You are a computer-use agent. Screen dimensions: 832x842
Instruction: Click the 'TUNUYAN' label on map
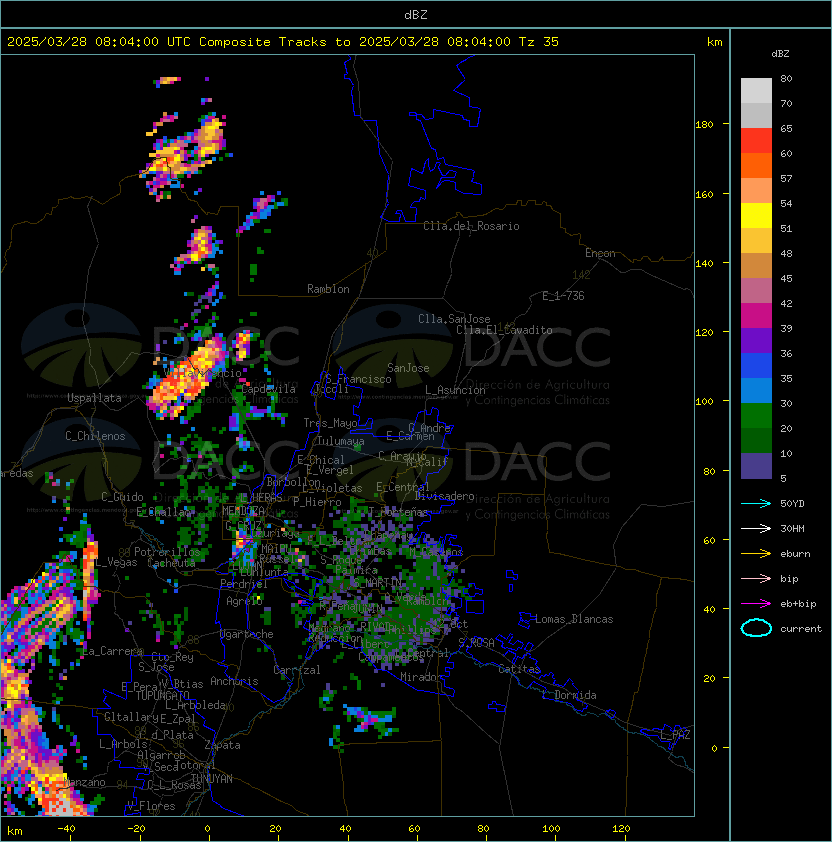[x=212, y=778]
